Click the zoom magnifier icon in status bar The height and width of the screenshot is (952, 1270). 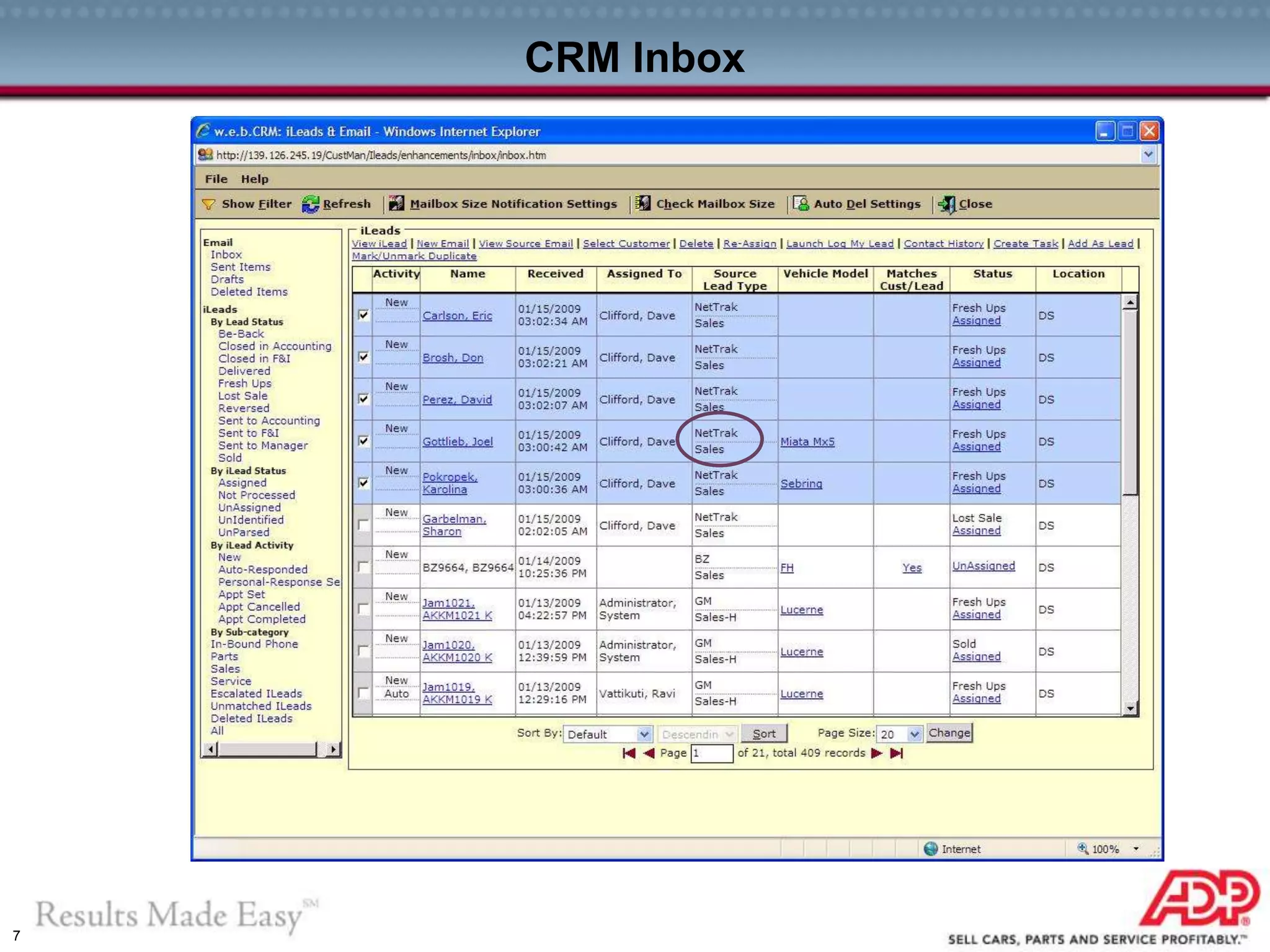point(1083,848)
